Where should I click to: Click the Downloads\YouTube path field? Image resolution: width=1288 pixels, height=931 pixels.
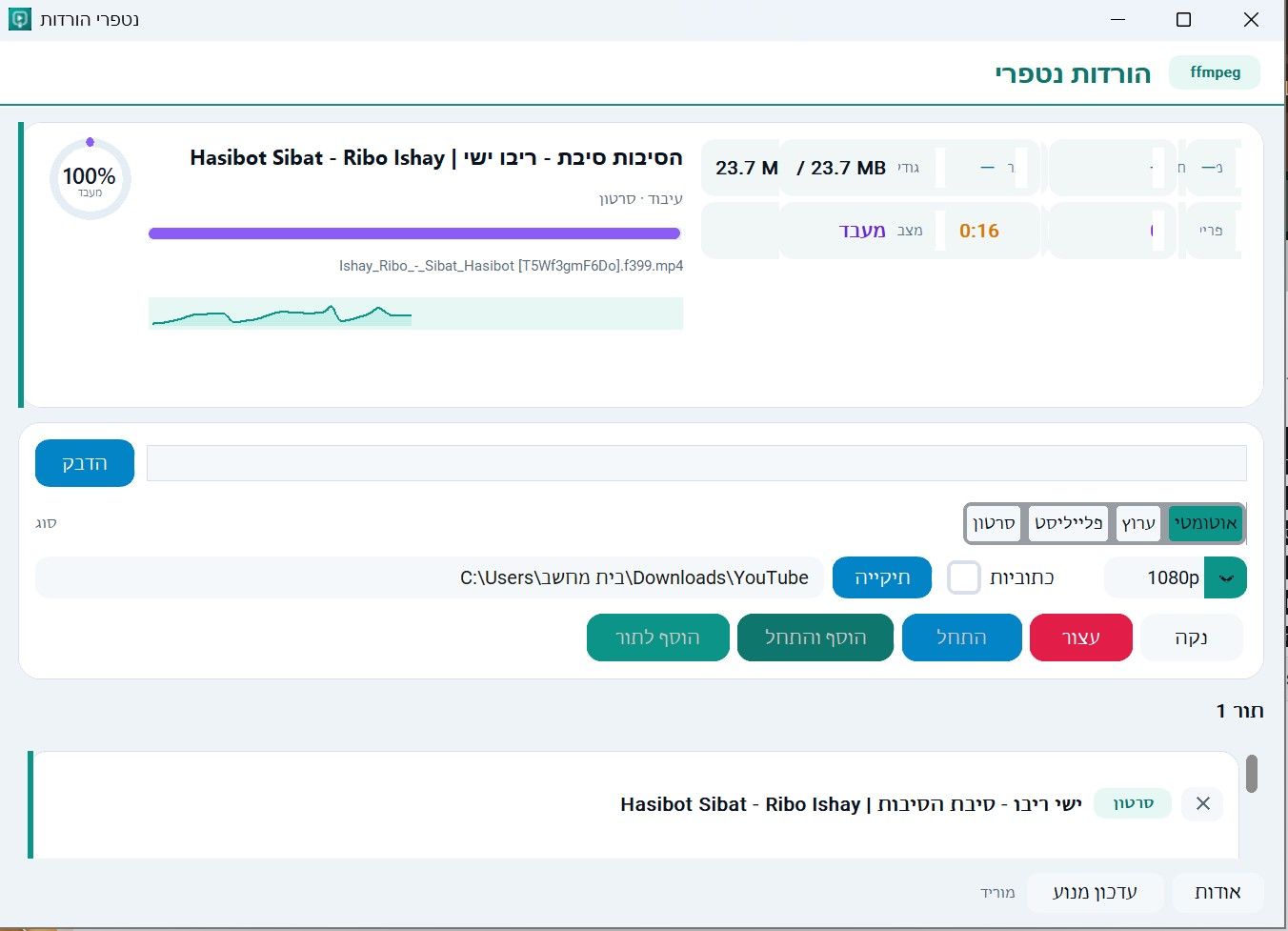point(429,577)
